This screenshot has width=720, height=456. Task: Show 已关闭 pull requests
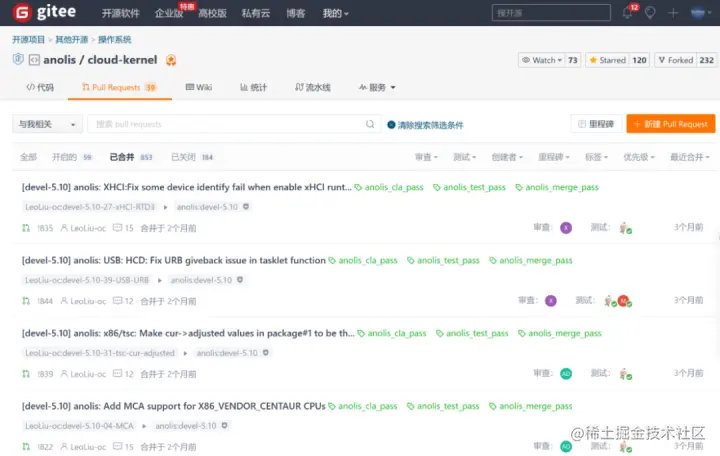pyautogui.click(x=192, y=157)
